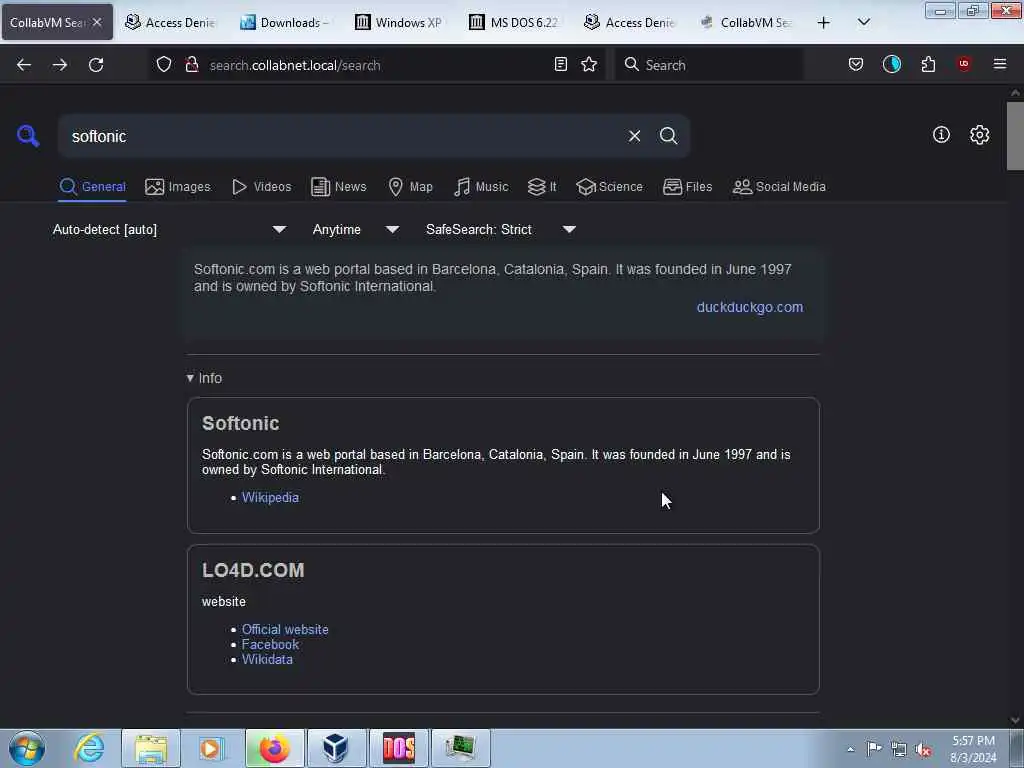Switch to News category
This screenshot has height=768, width=1024.
pos(338,187)
